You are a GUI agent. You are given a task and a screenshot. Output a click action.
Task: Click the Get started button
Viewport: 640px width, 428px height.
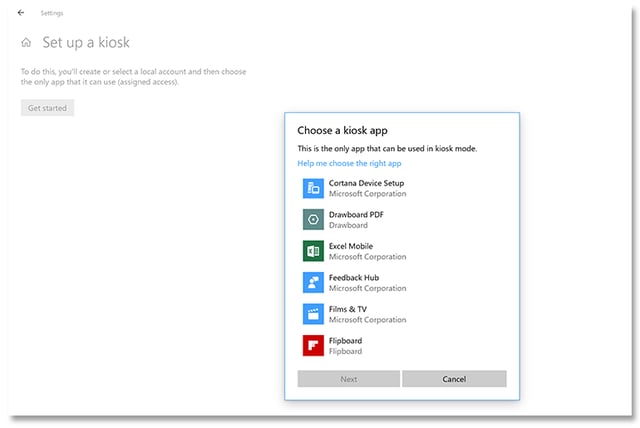coord(47,108)
